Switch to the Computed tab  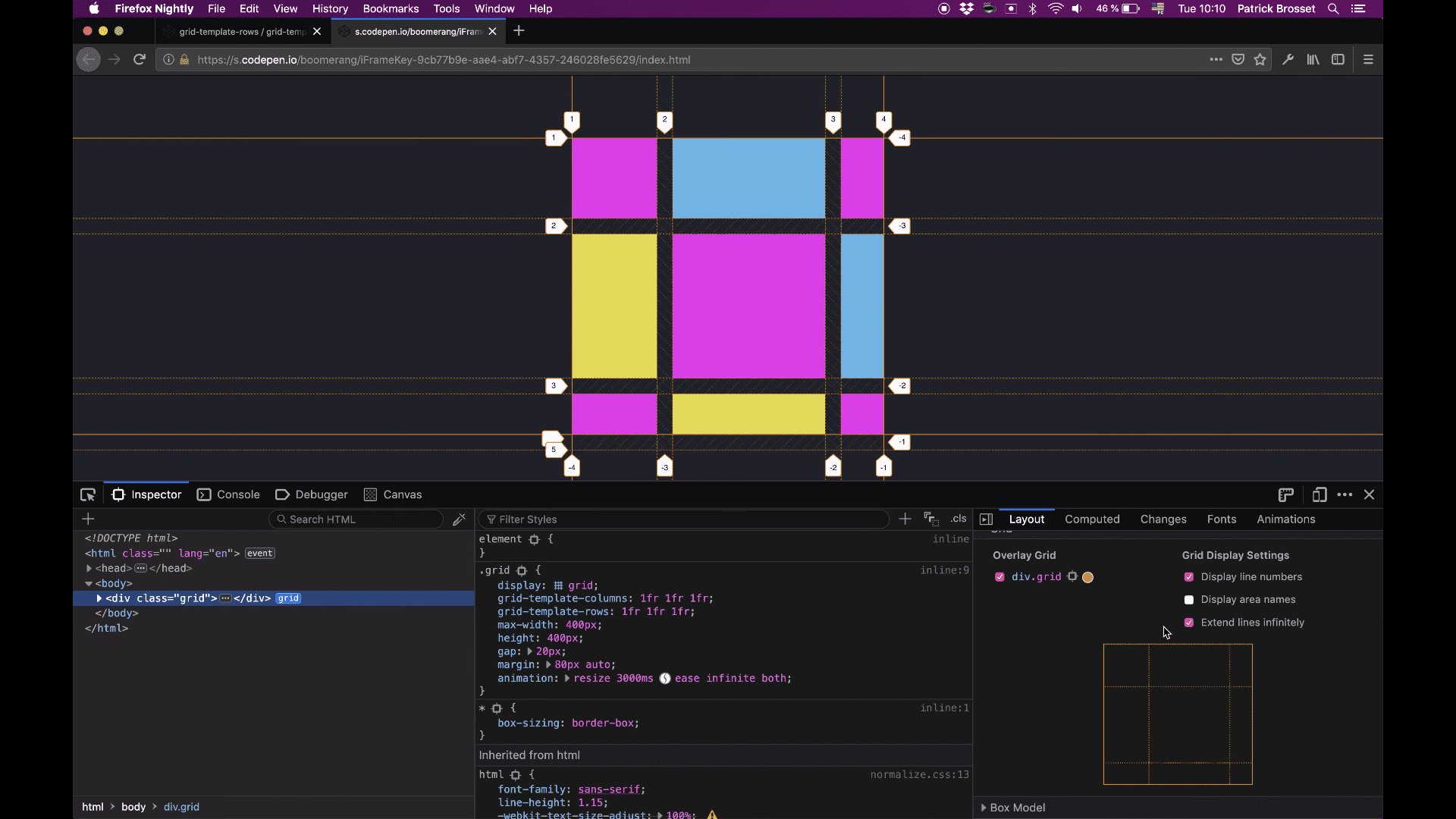[x=1092, y=519]
